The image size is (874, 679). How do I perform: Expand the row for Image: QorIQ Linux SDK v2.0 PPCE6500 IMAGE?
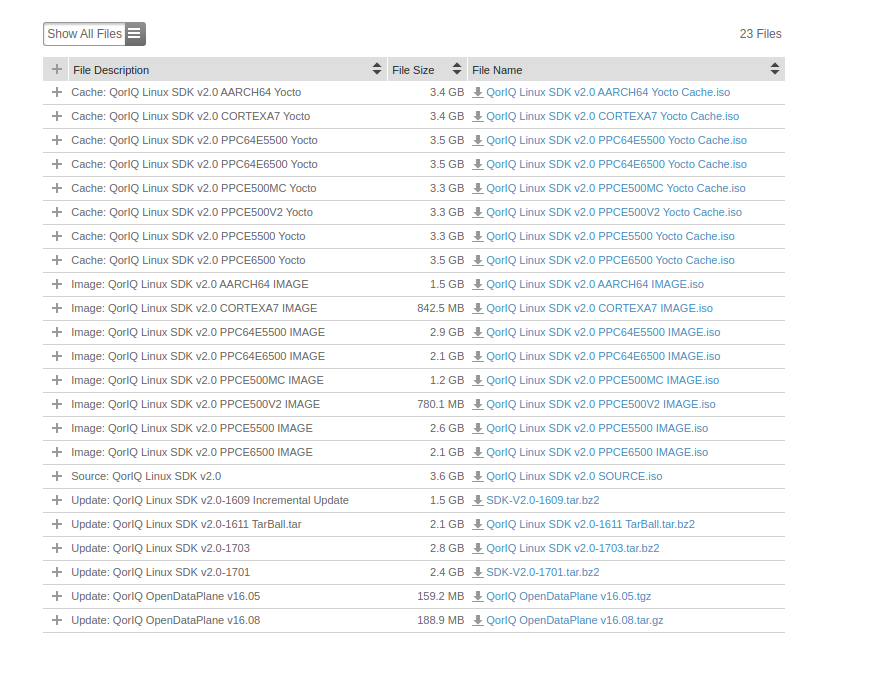tap(57, 452)
